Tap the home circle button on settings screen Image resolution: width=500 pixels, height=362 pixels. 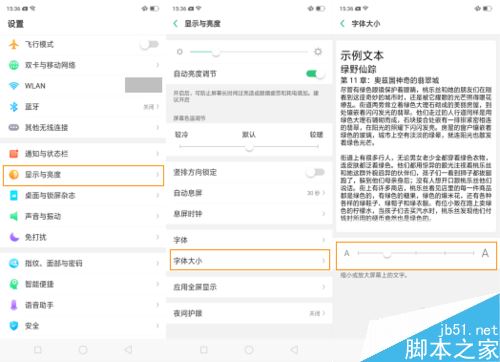click(83, 350)
